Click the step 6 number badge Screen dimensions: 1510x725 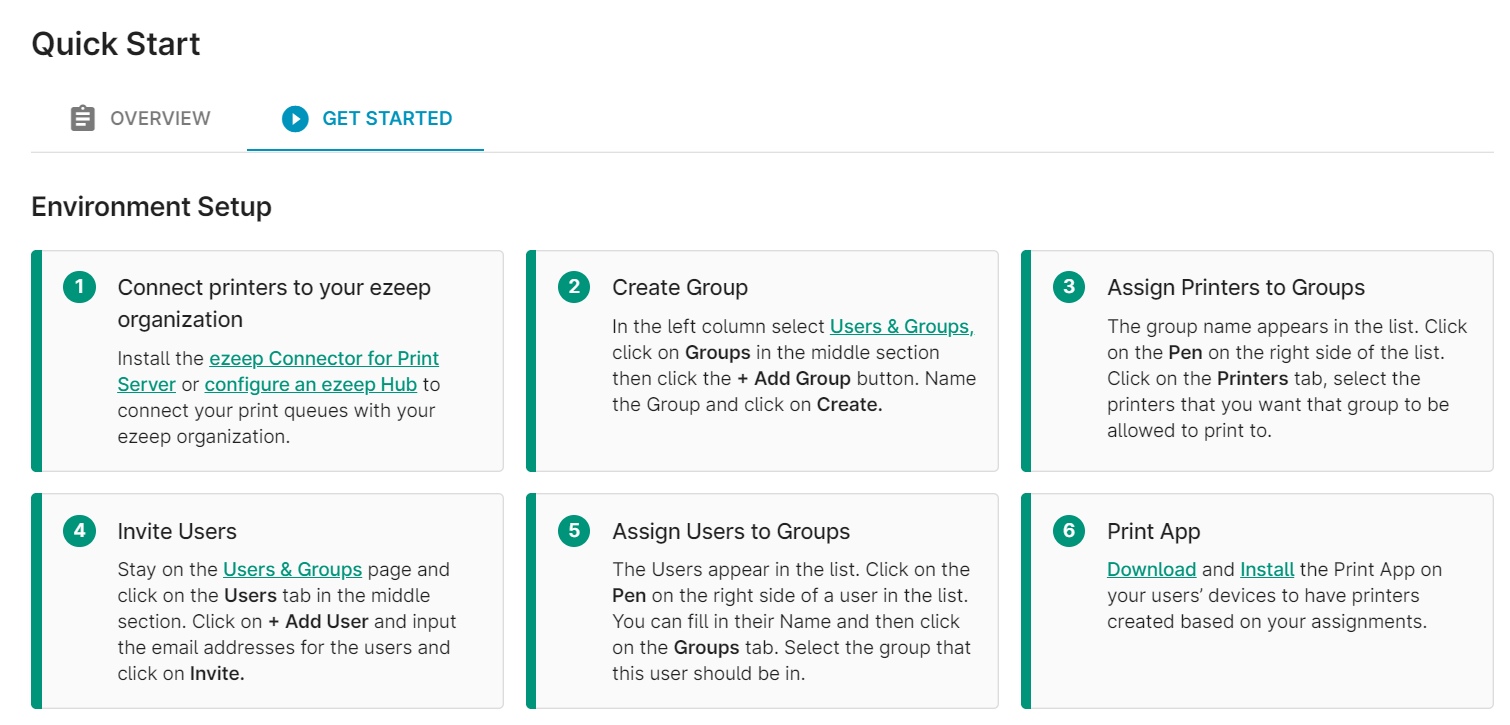[1068, 530]
